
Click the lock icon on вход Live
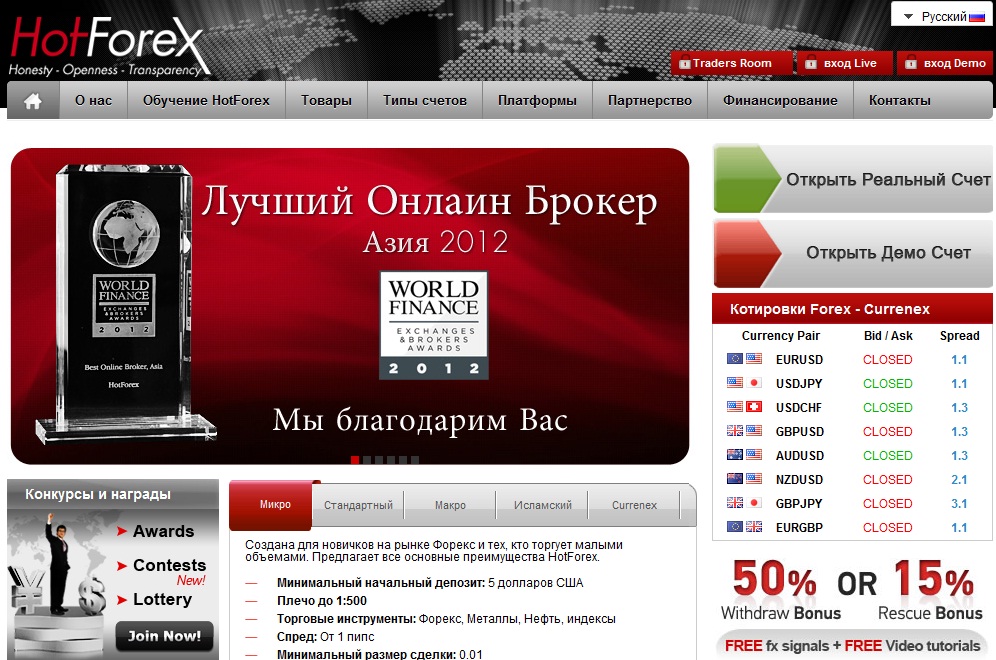tap(811, 63)
